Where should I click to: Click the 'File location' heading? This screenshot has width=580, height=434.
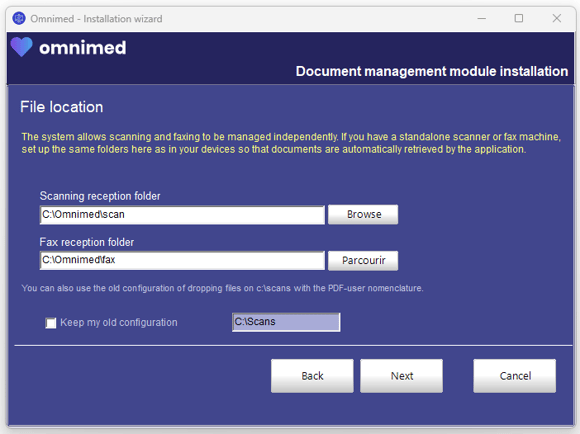coord(61,107)
